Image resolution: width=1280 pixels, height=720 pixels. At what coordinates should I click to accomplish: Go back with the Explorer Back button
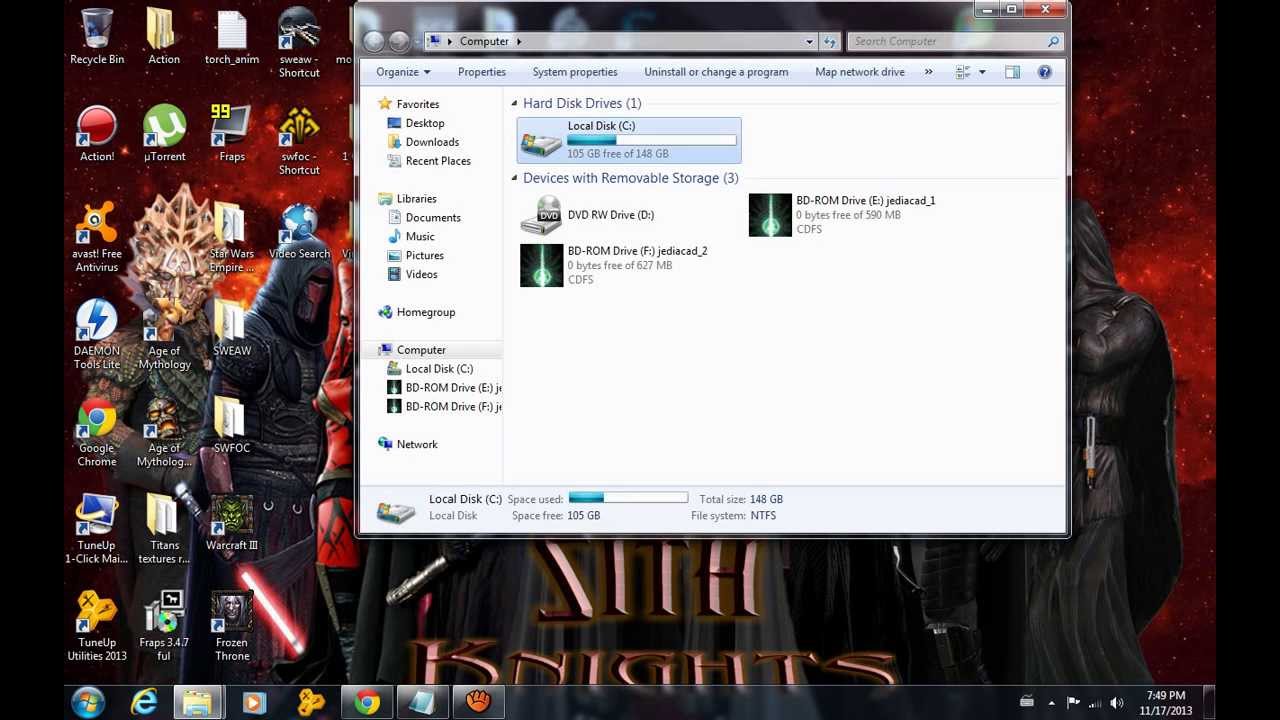click(x=373, y=41)
